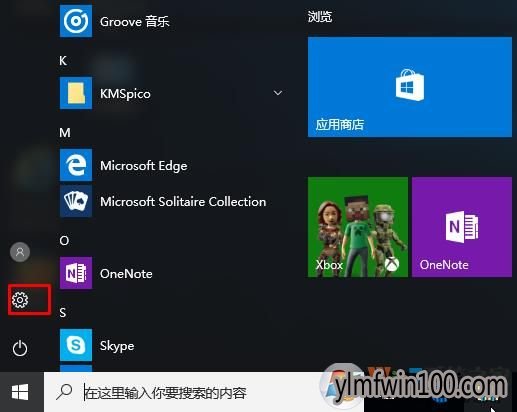The height and width of the screenshot is (412, 517).
Task: Launch Microsoft Edge from its icon
Action: click(x=76, y=165)
